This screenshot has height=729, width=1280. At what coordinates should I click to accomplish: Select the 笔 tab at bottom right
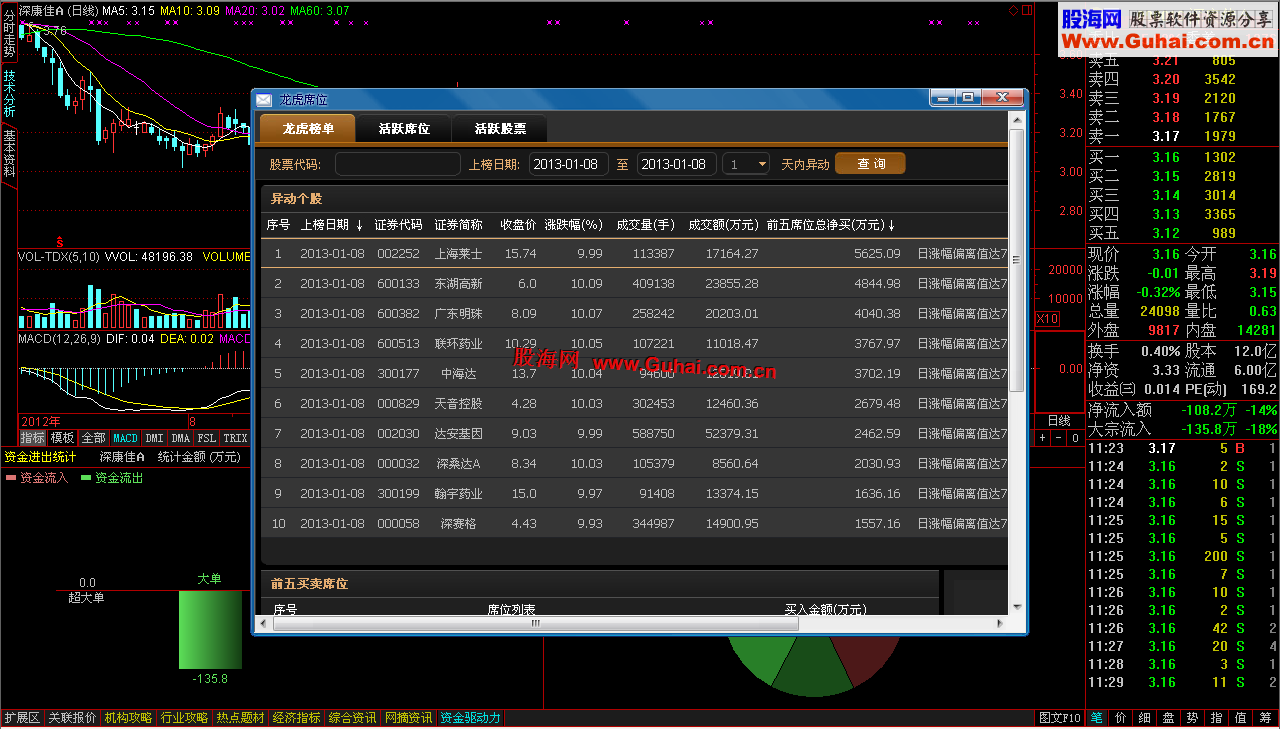tap(1096, 718)
